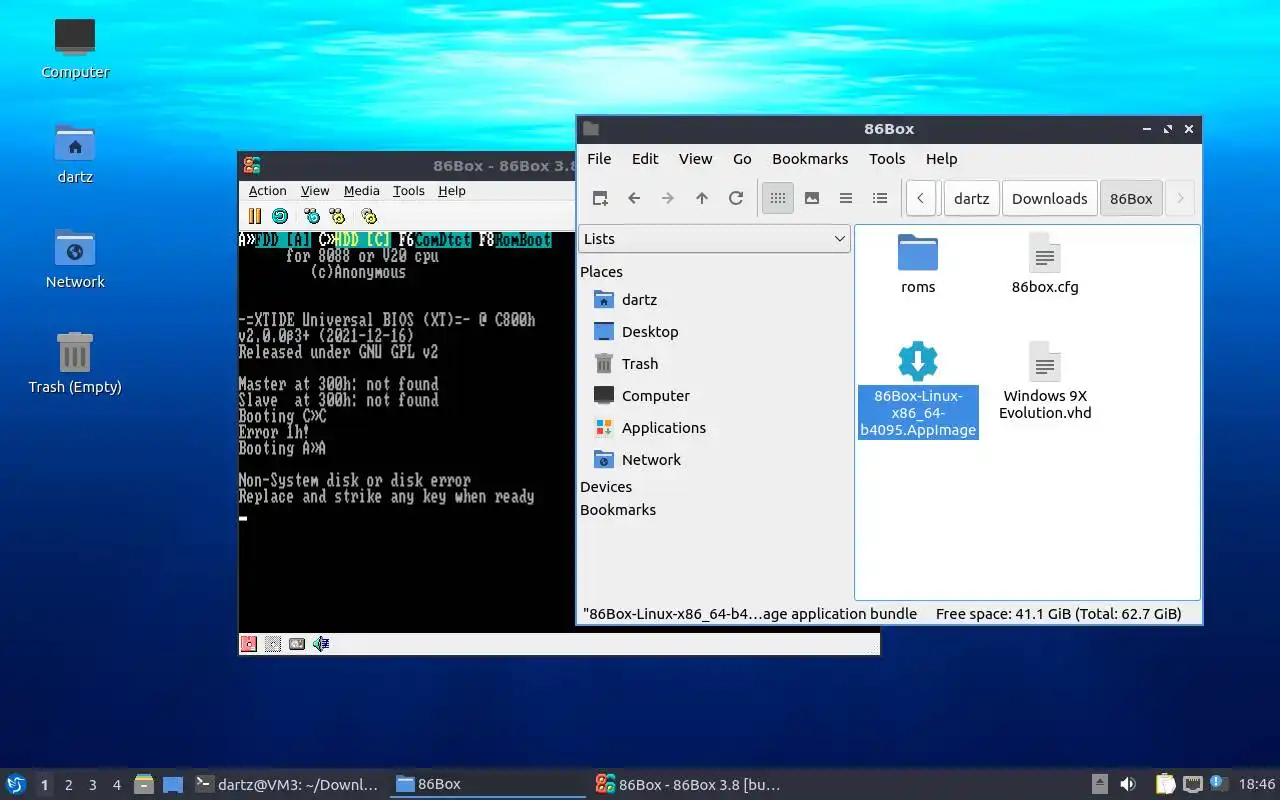
Task: Switch to thumbnail view mode
Action: [812, 198]
